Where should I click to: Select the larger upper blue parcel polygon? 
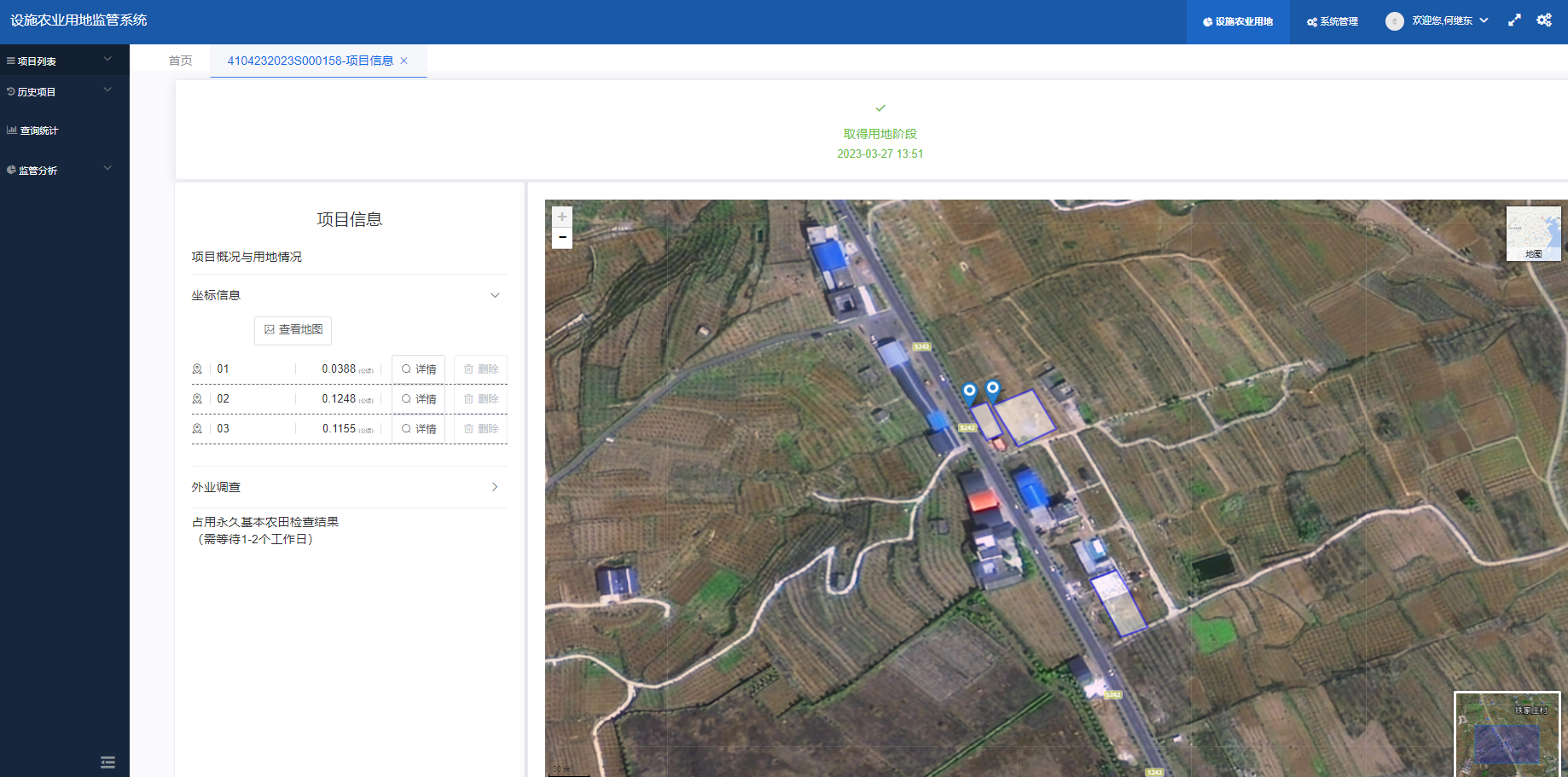(x=1025, y=418)
